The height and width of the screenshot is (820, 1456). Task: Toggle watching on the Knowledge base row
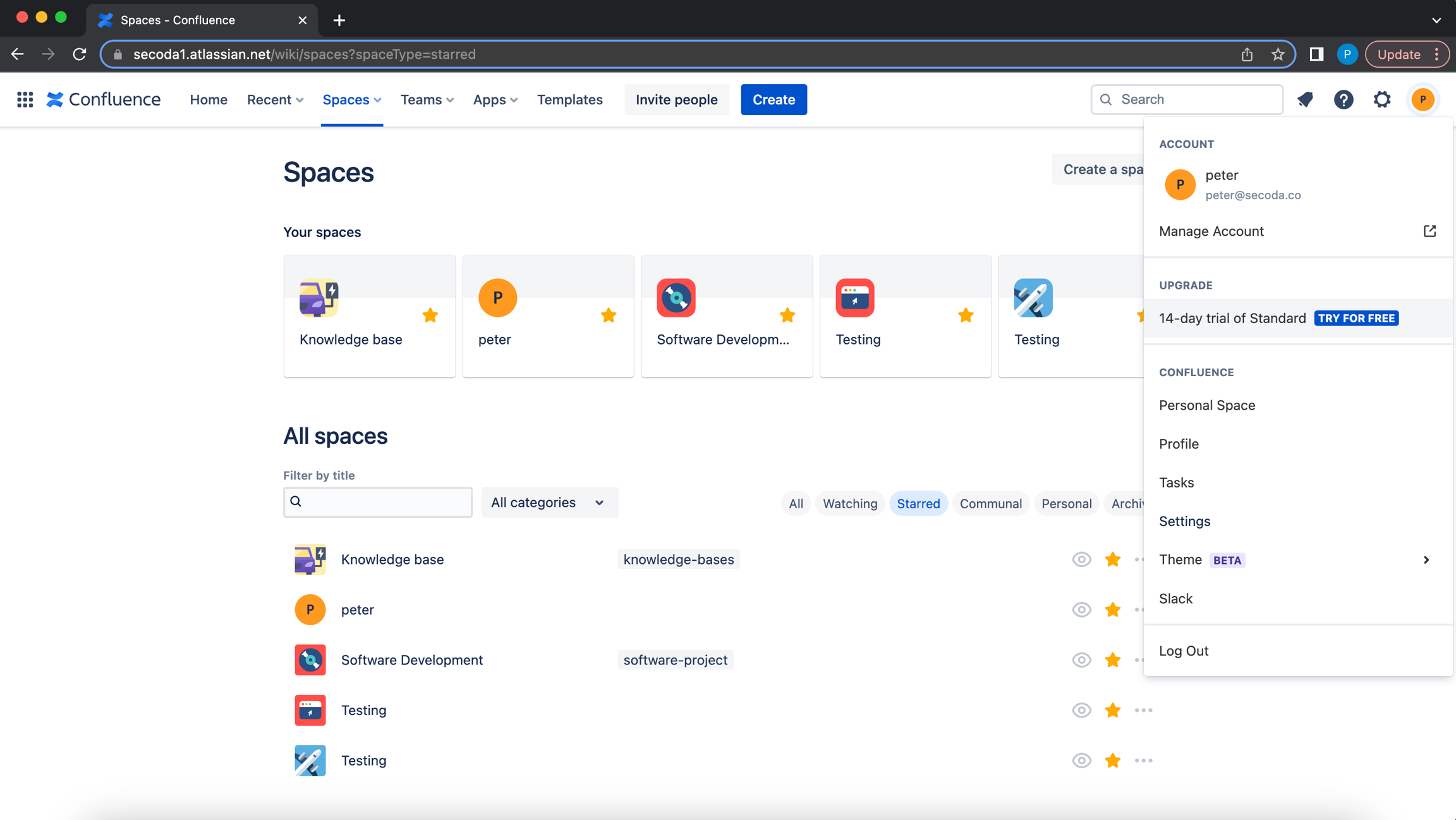[x=1081, y=560]
